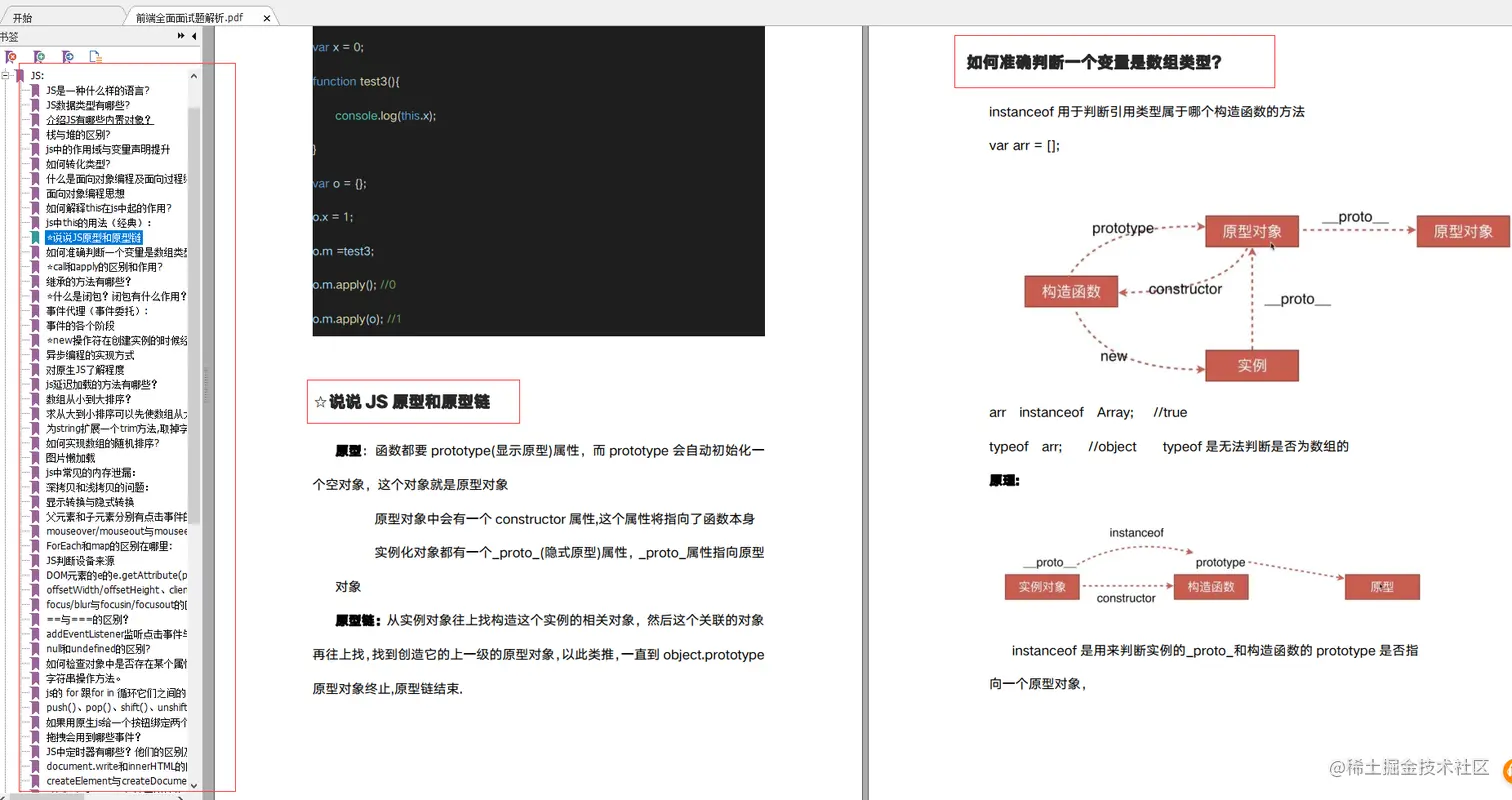This screenshot has height=800, width=1512.
Task: Open bookmark ☆call和apply的区别和作用?
Action: (104, 267)
